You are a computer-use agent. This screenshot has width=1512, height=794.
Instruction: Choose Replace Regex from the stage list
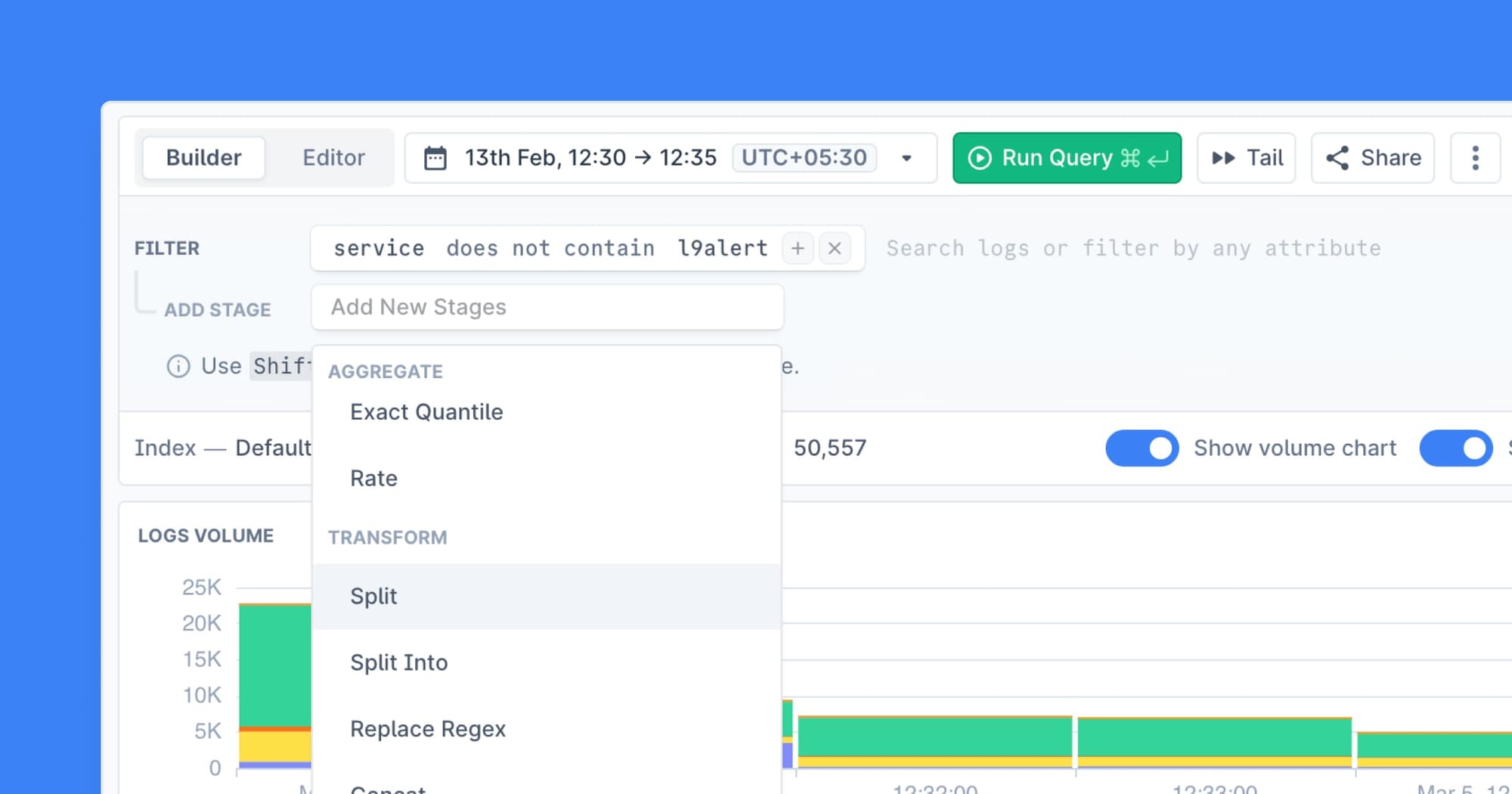click(x=428, y=728)
